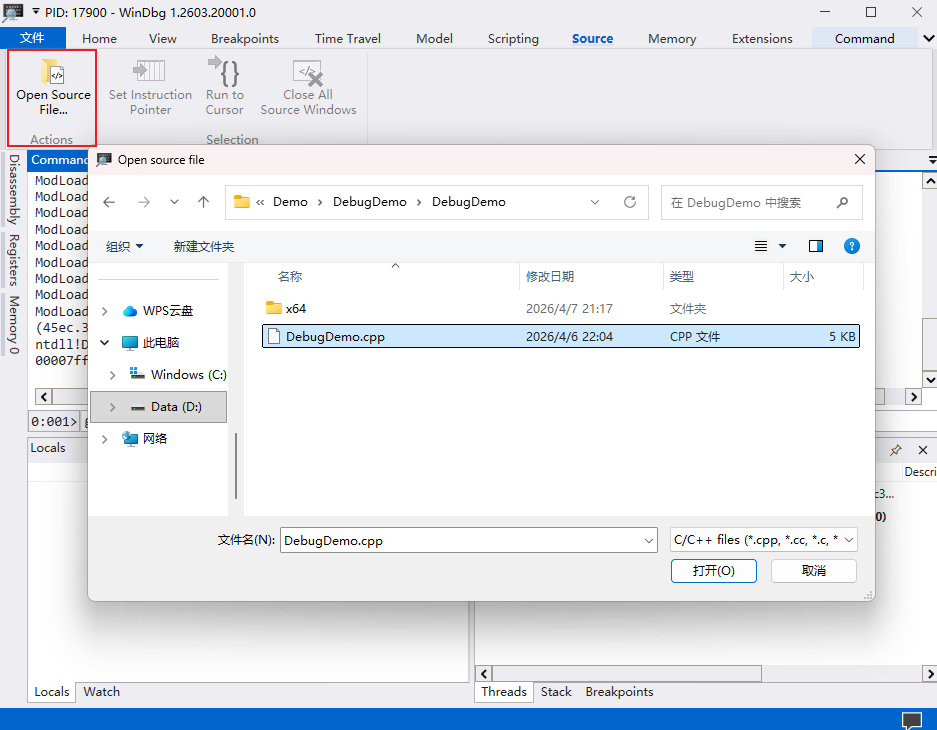Go up one folder level with up arrow
This screenshot has width=937, height=730.
pyautogui.click(x=204, y=202)
